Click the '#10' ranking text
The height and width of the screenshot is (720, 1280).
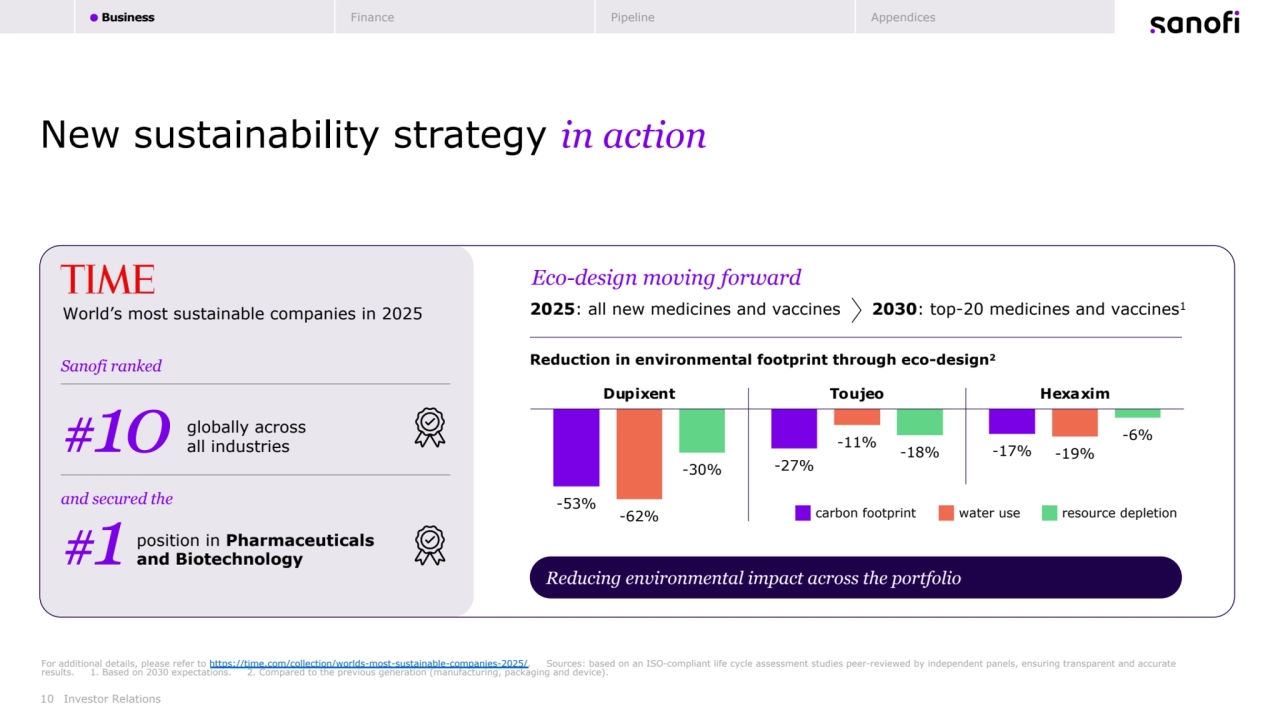(117, 432)
